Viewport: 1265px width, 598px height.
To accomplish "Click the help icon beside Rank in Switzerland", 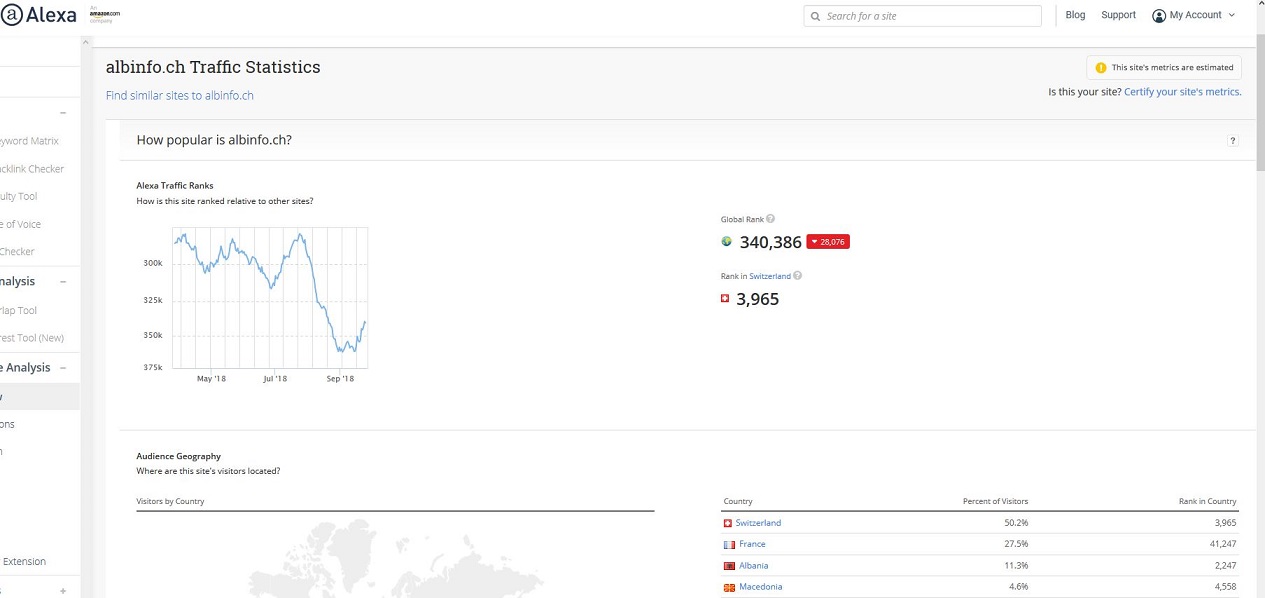I will [x=797, y=276].
